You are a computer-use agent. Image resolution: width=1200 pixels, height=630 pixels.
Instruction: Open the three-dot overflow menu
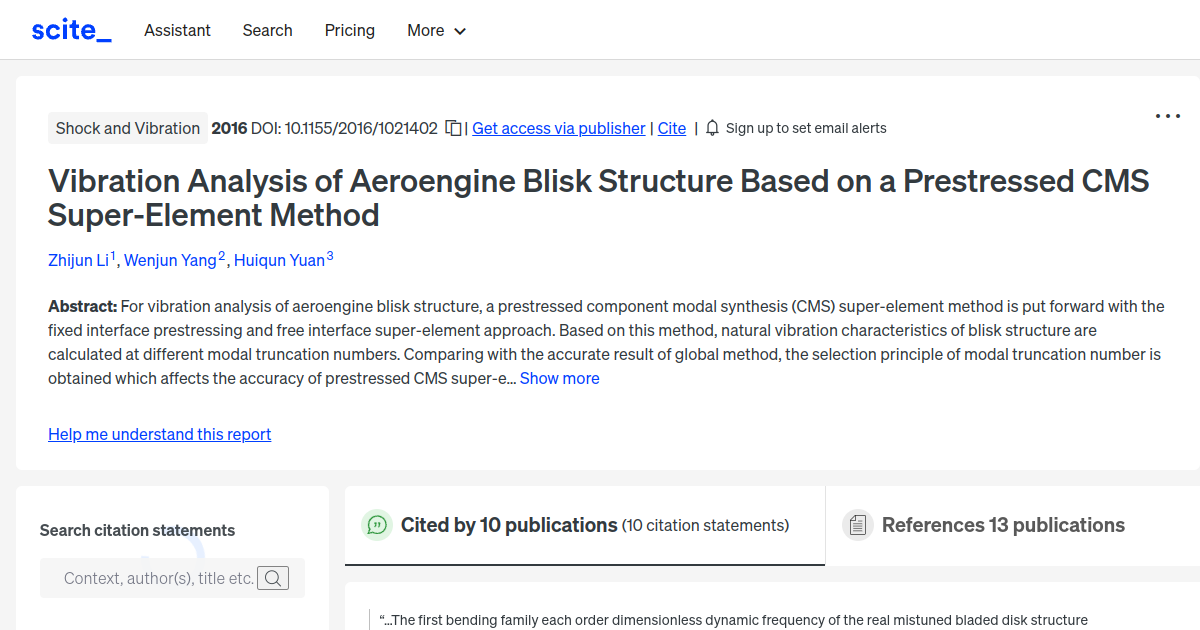point(1167,116)
